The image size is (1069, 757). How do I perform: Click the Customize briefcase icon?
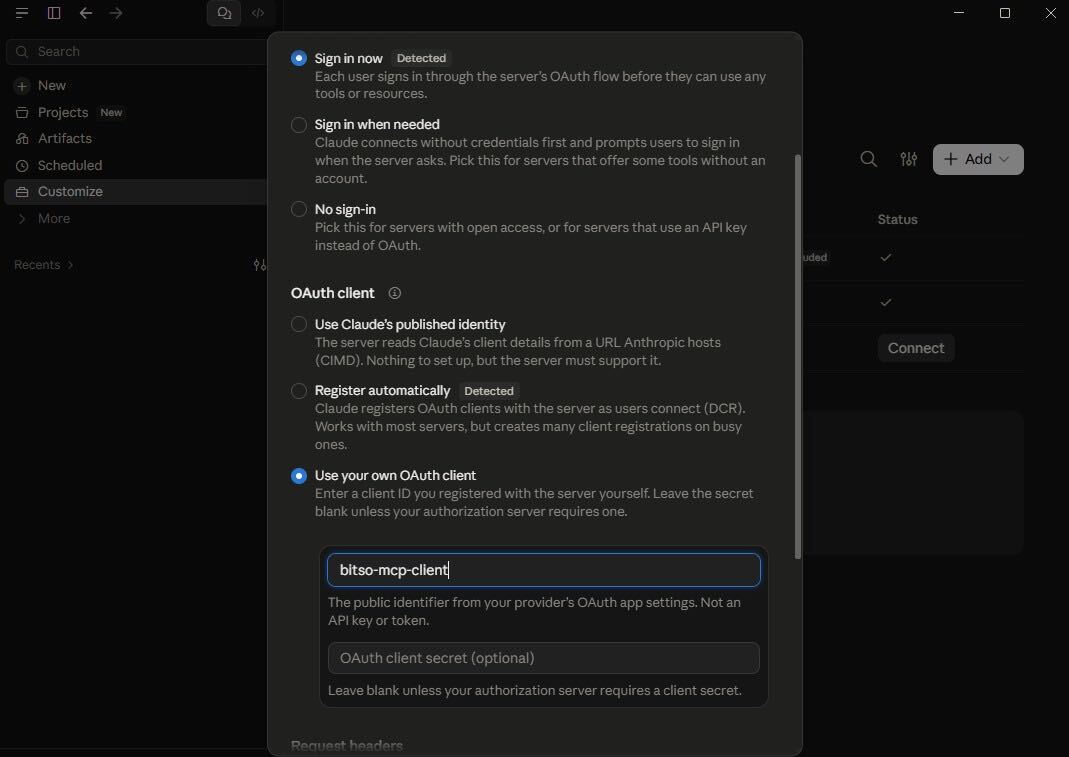point(22,192)
